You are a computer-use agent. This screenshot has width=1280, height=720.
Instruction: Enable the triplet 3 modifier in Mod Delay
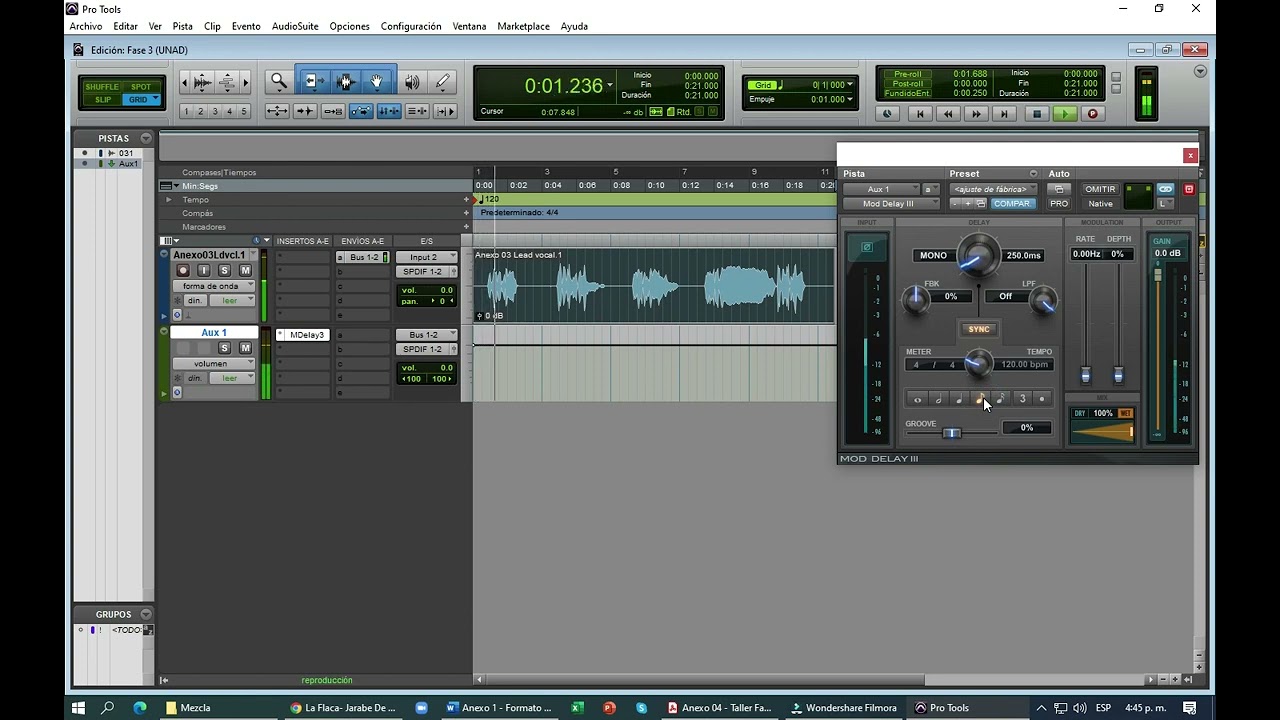(1022, 399)
